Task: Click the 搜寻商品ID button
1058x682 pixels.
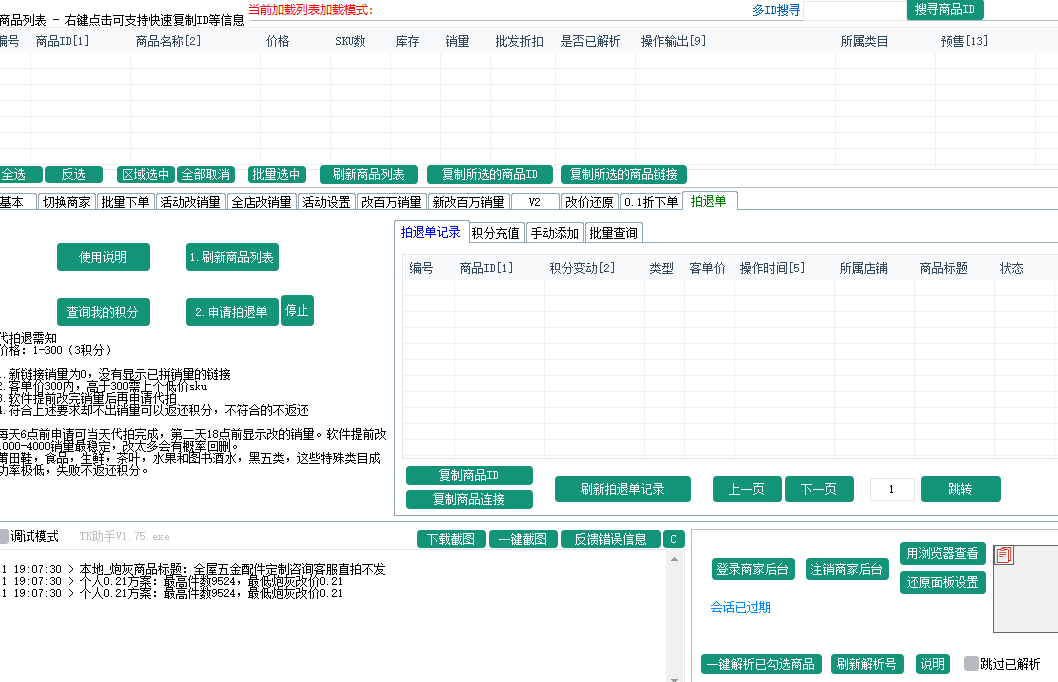Action: tap(944, 10)
